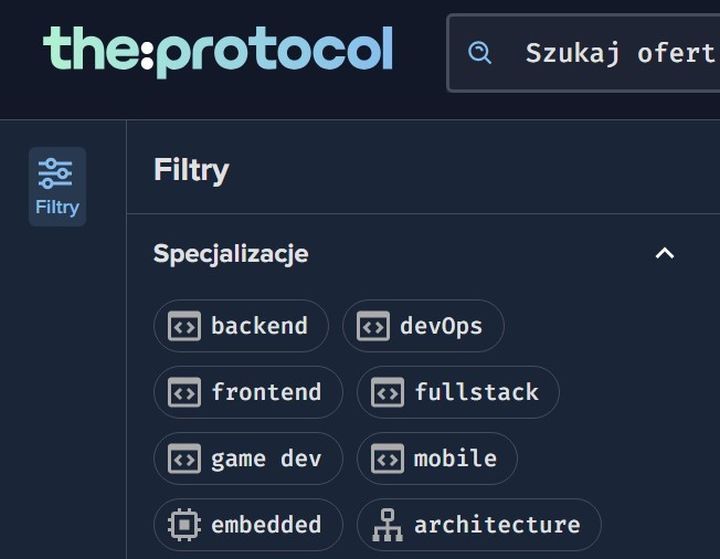
Task: Go to the:protocol homepage logo
Action: [x=218, y=52]
